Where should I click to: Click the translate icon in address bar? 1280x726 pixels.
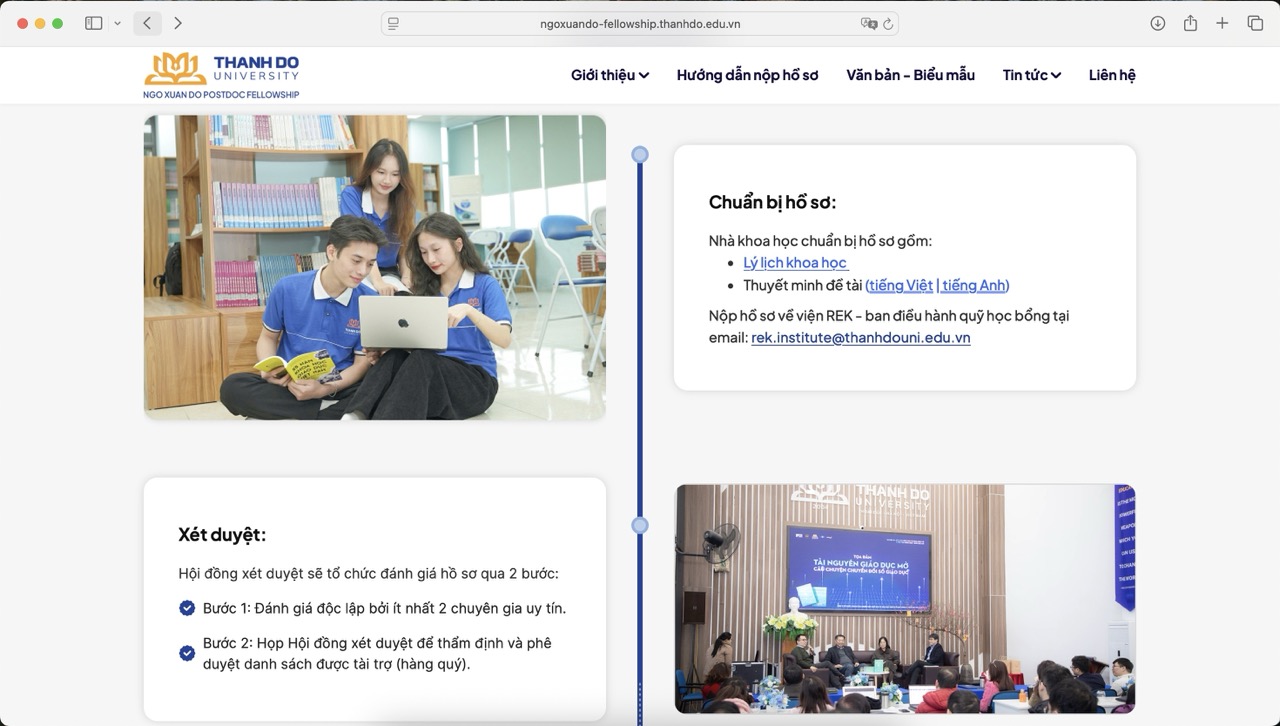point(868,24)
